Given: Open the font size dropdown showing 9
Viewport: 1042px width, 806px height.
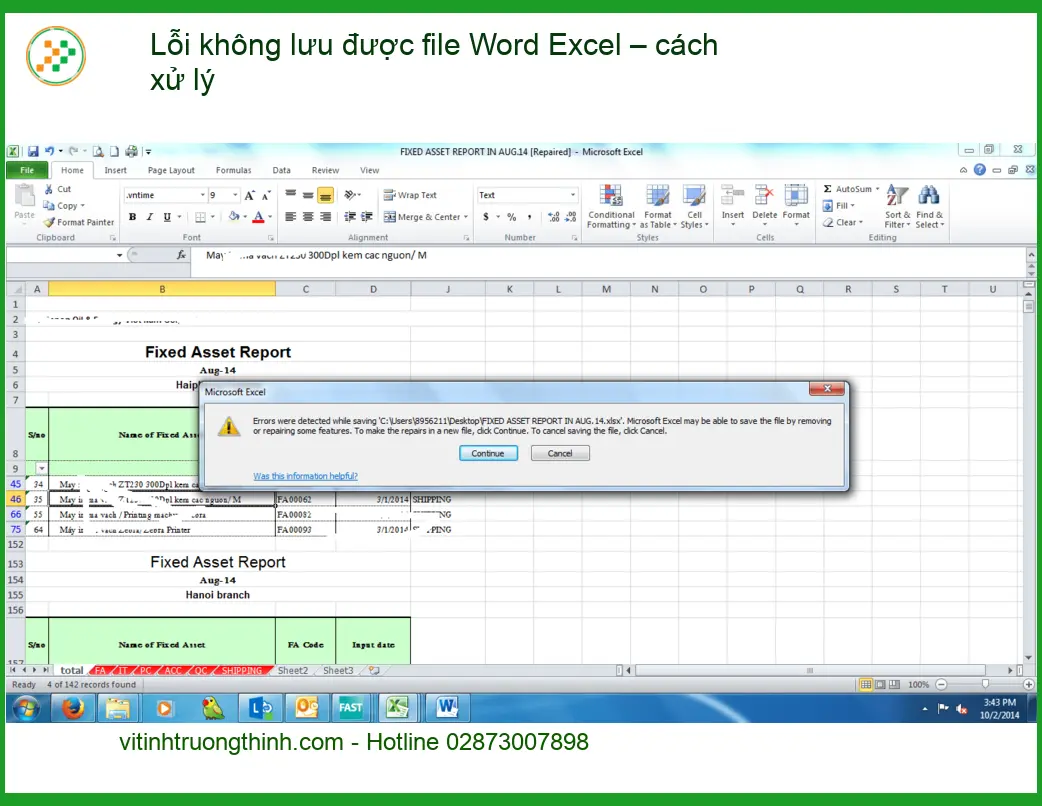Looking at the screenshot, I should [235, 195].
